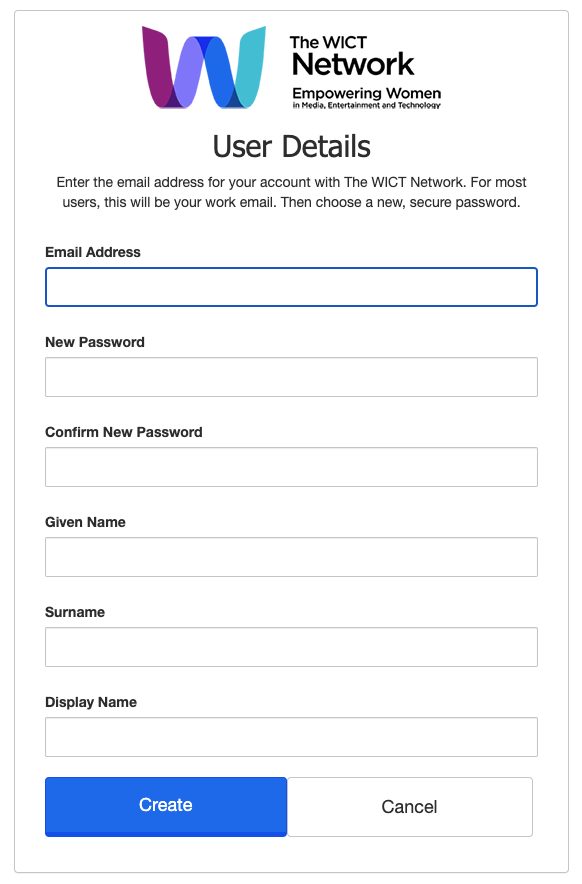This screenshot has height=884, width=582.
Task: Click the Confirm New Password label
Action: (124, 432)
